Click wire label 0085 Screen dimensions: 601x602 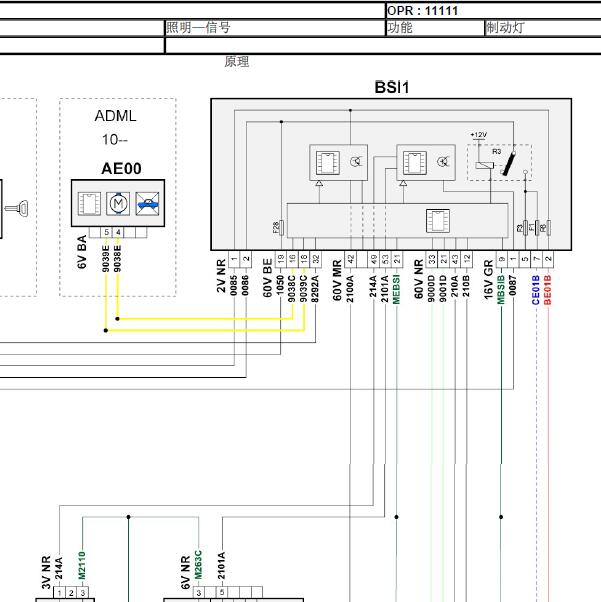coord(234,285)
